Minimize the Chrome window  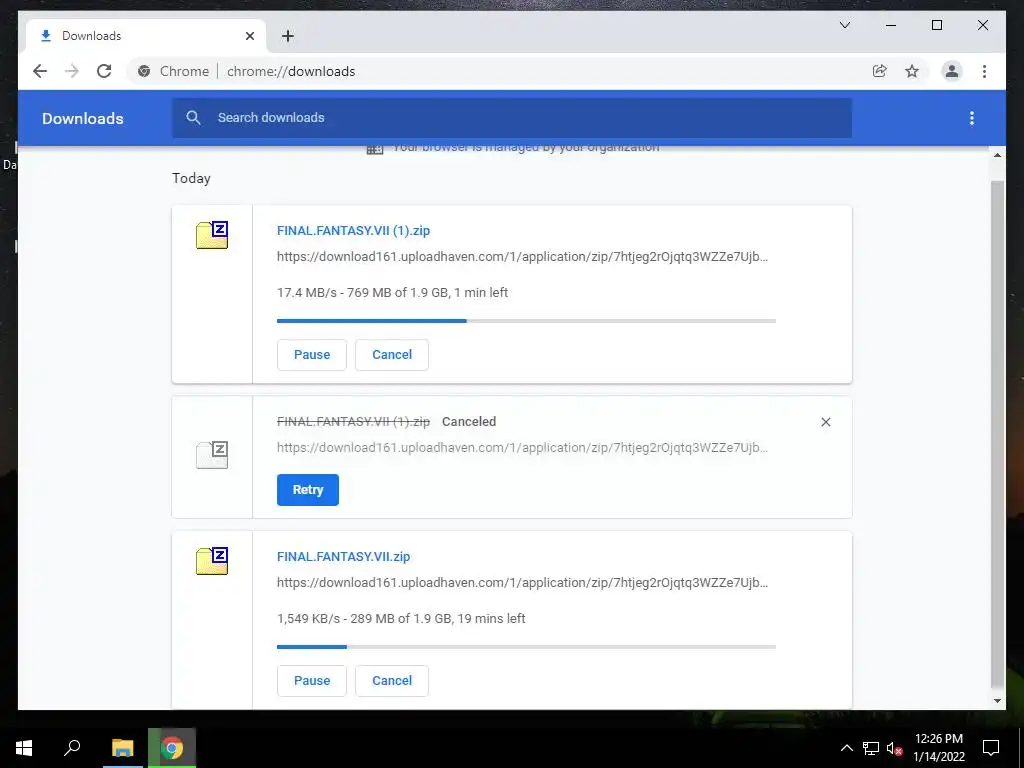point(891,25)
